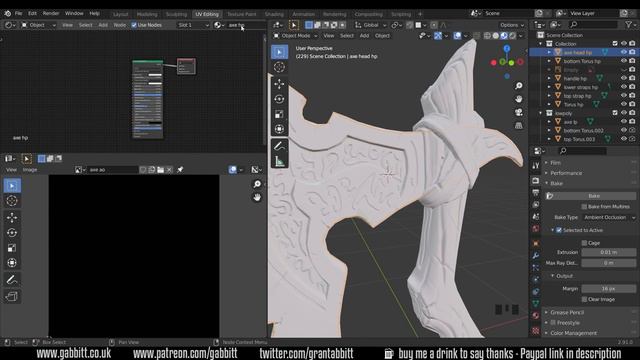Screen dimensions: 640x360
Task: Adjust the Max Ray Distance field
Action: click(609, 263)
